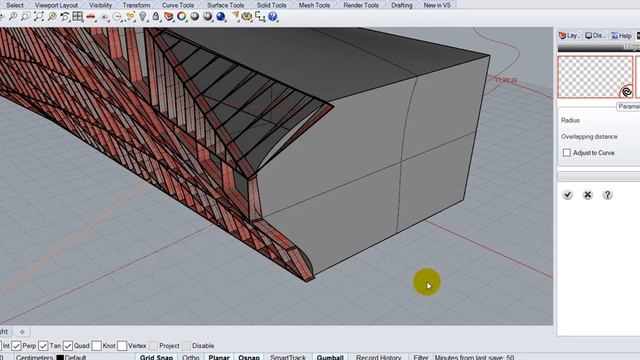This screenshot has height=360, width=640.
Task: Click the set CPlane origin icon
Action: click(x=104, y=17)
